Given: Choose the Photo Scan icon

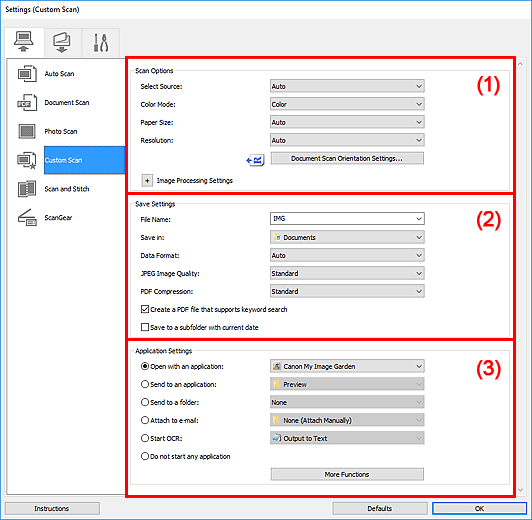Looking at the screenshot, I should point(27,131).
